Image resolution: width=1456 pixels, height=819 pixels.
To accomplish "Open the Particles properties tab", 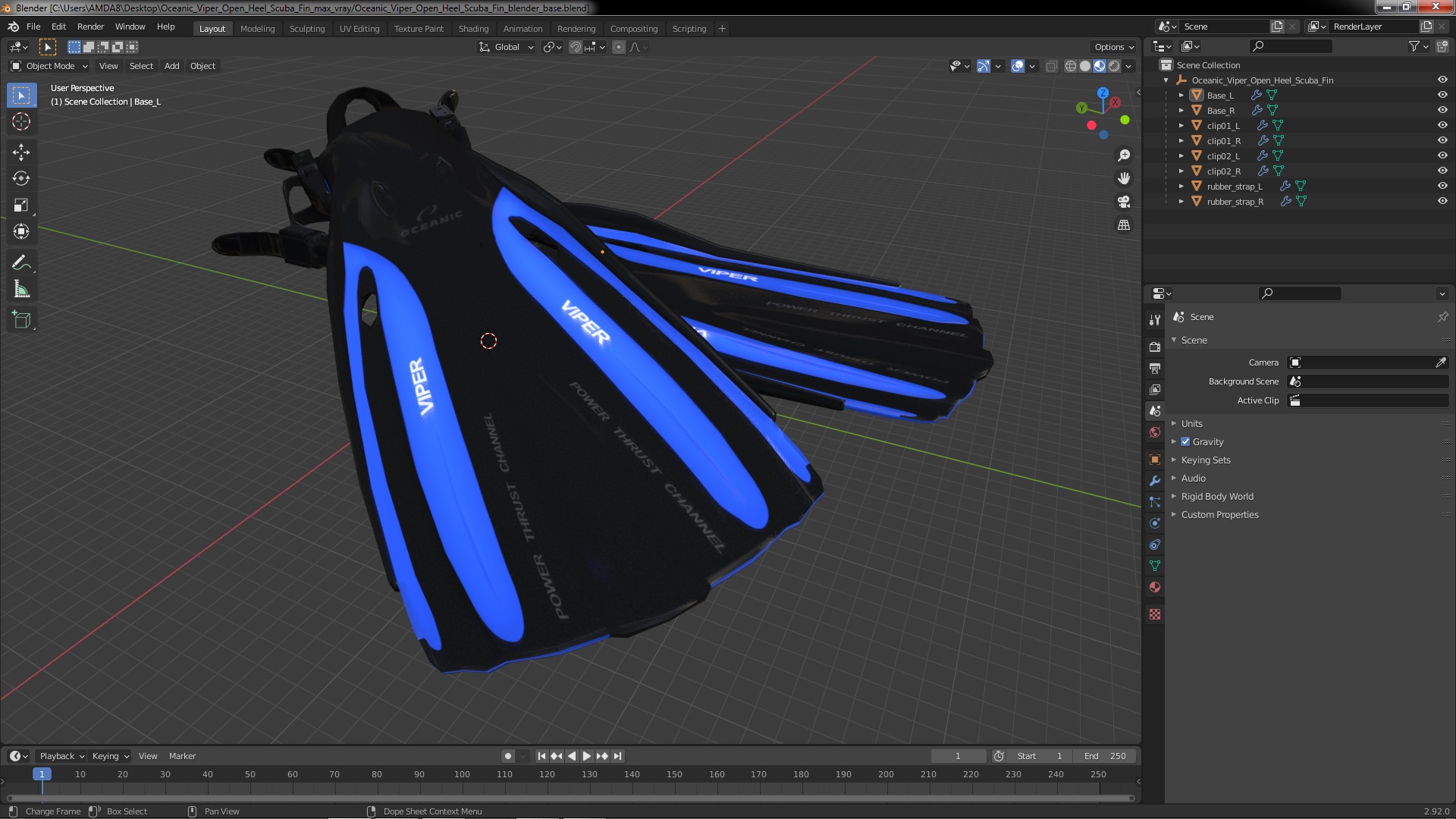I will click(x=1155, y=502).
